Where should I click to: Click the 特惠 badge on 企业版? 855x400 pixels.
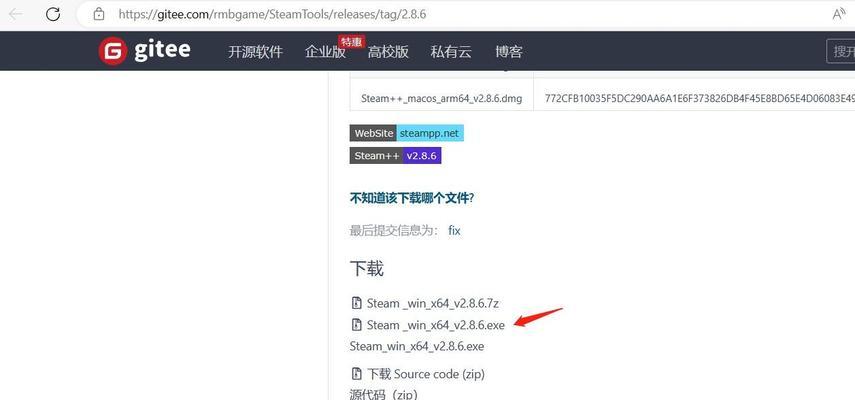tap(352, 41)
